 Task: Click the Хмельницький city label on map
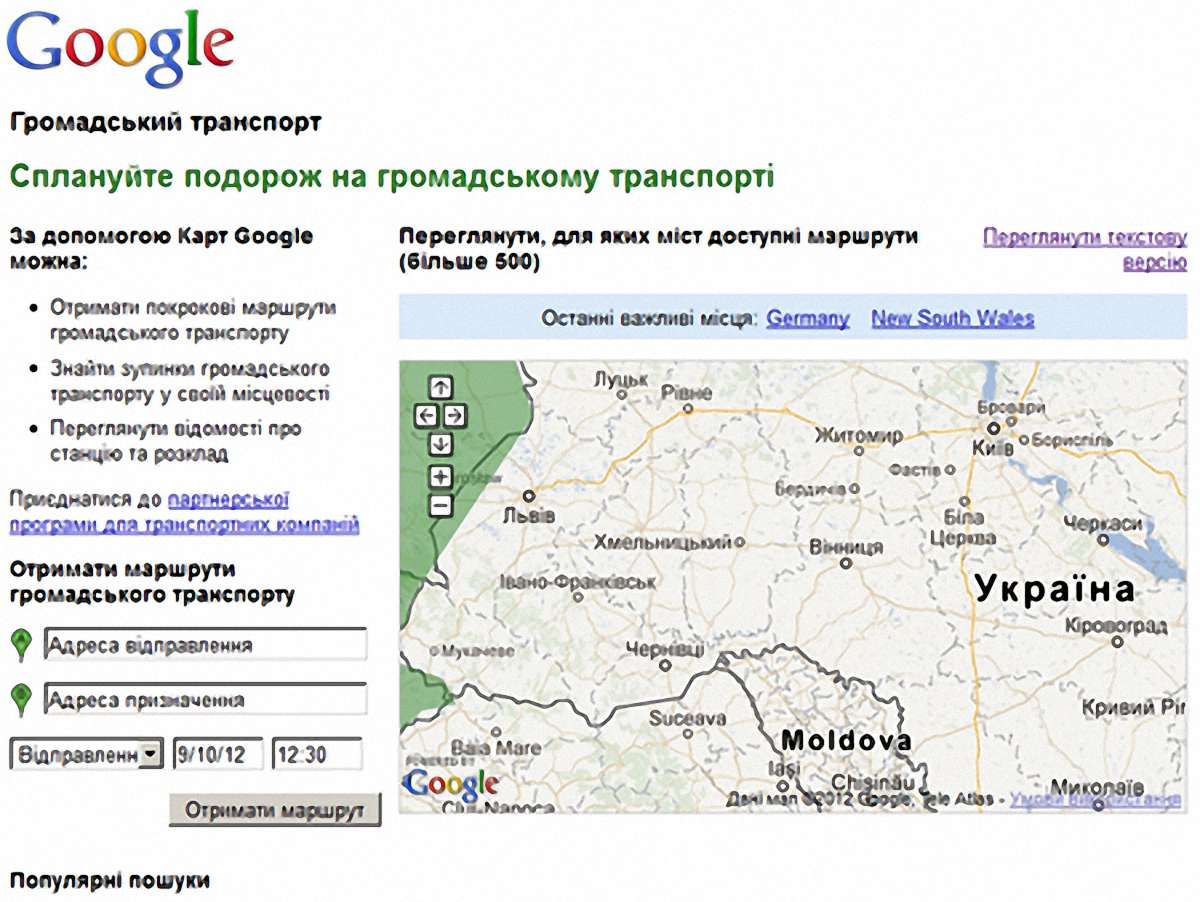point(662,543)
